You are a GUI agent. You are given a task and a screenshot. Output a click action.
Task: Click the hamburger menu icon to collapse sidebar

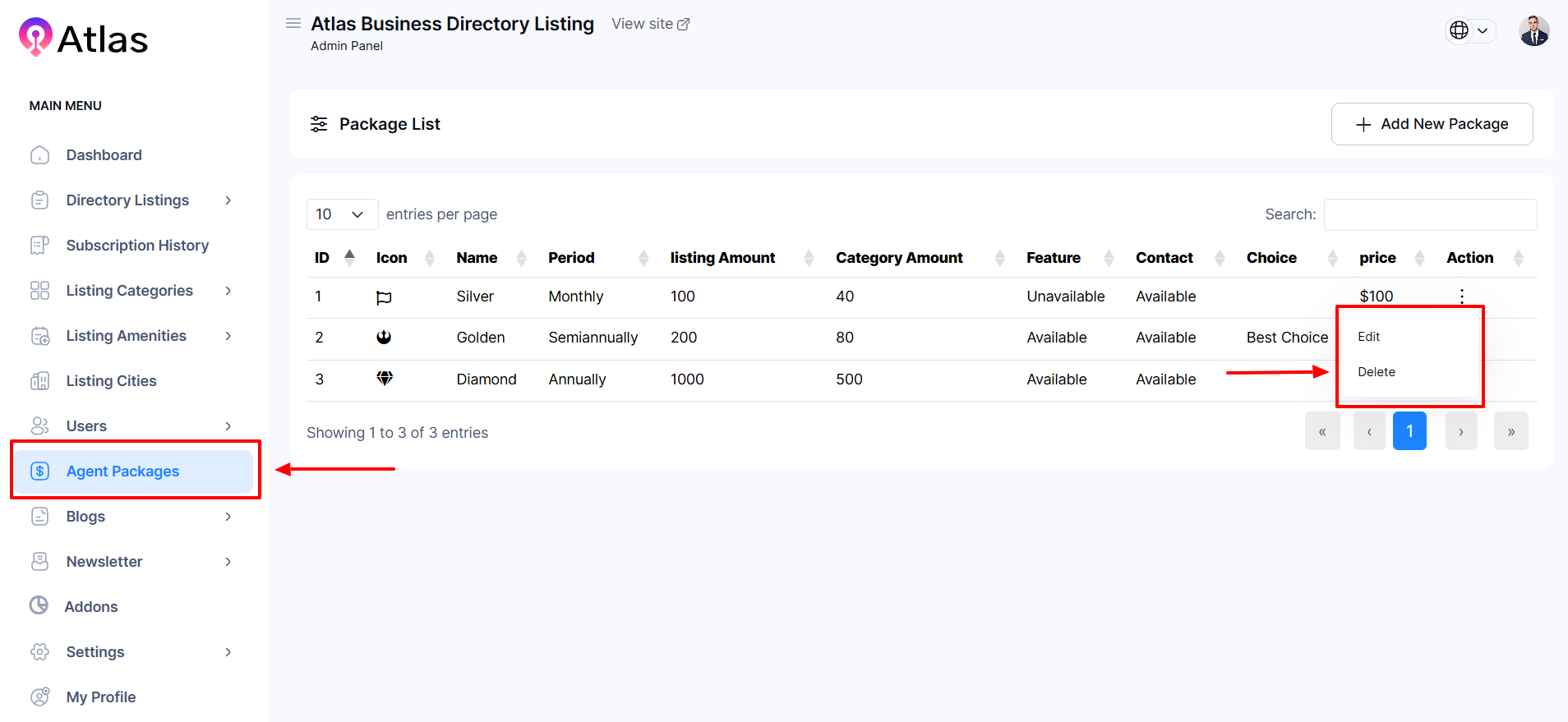pyautogui.click(x=293, y=23)
